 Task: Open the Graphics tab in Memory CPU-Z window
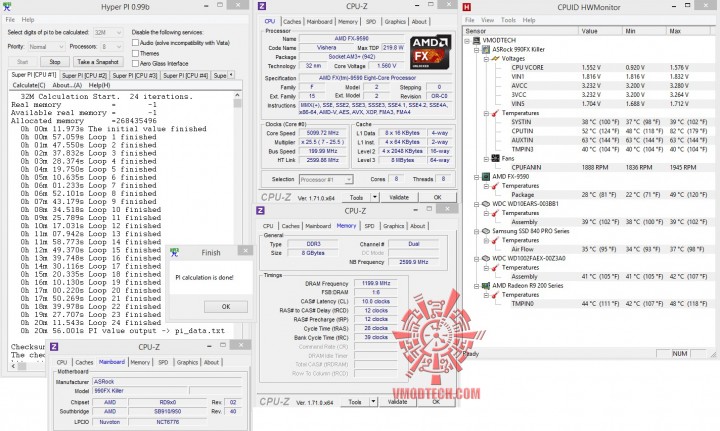(x=394, y=226)
